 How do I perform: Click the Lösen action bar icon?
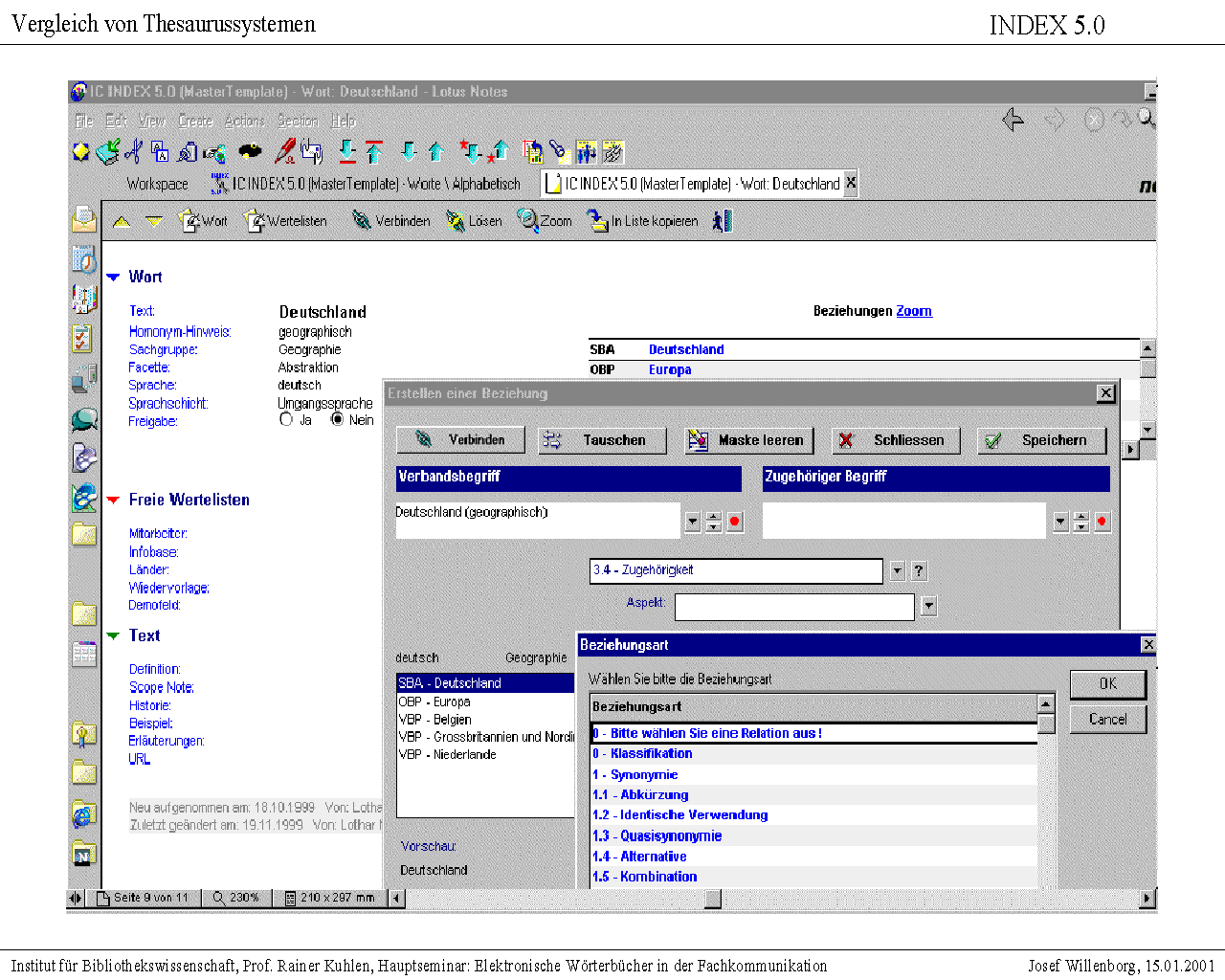point(456,221)
